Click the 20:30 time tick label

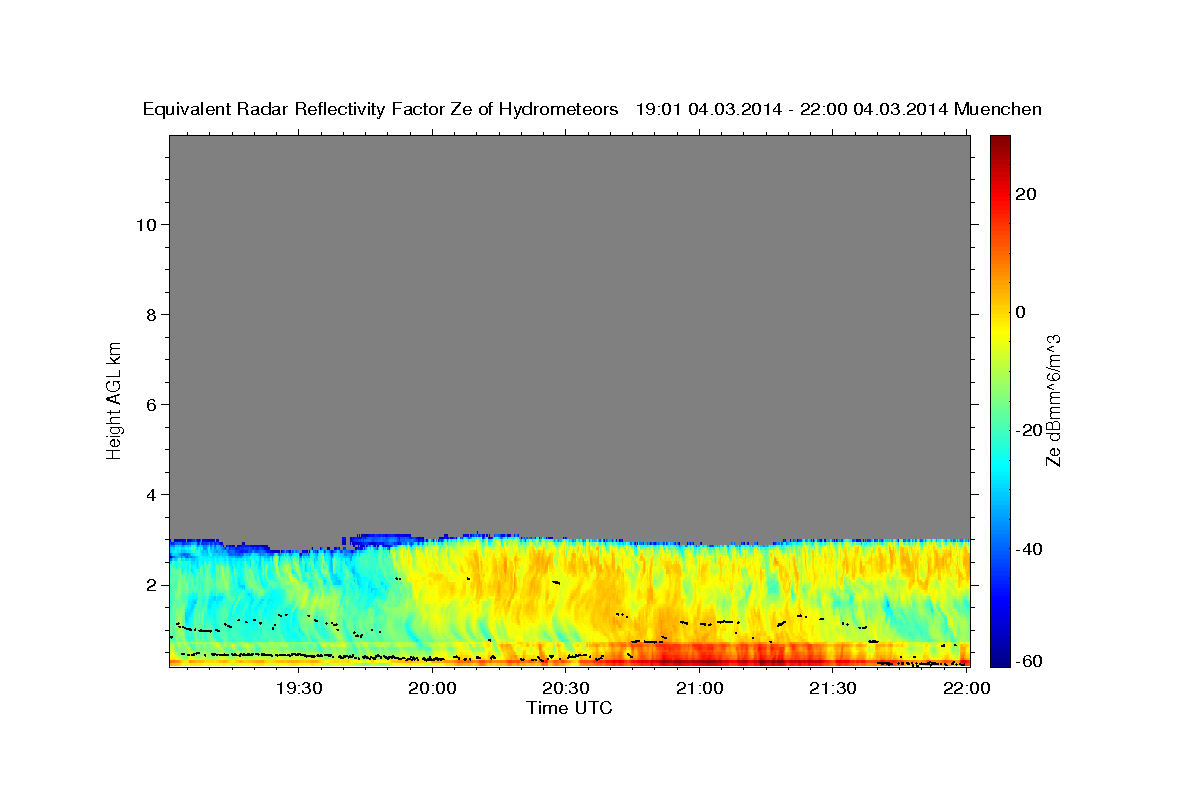point(566,688)
